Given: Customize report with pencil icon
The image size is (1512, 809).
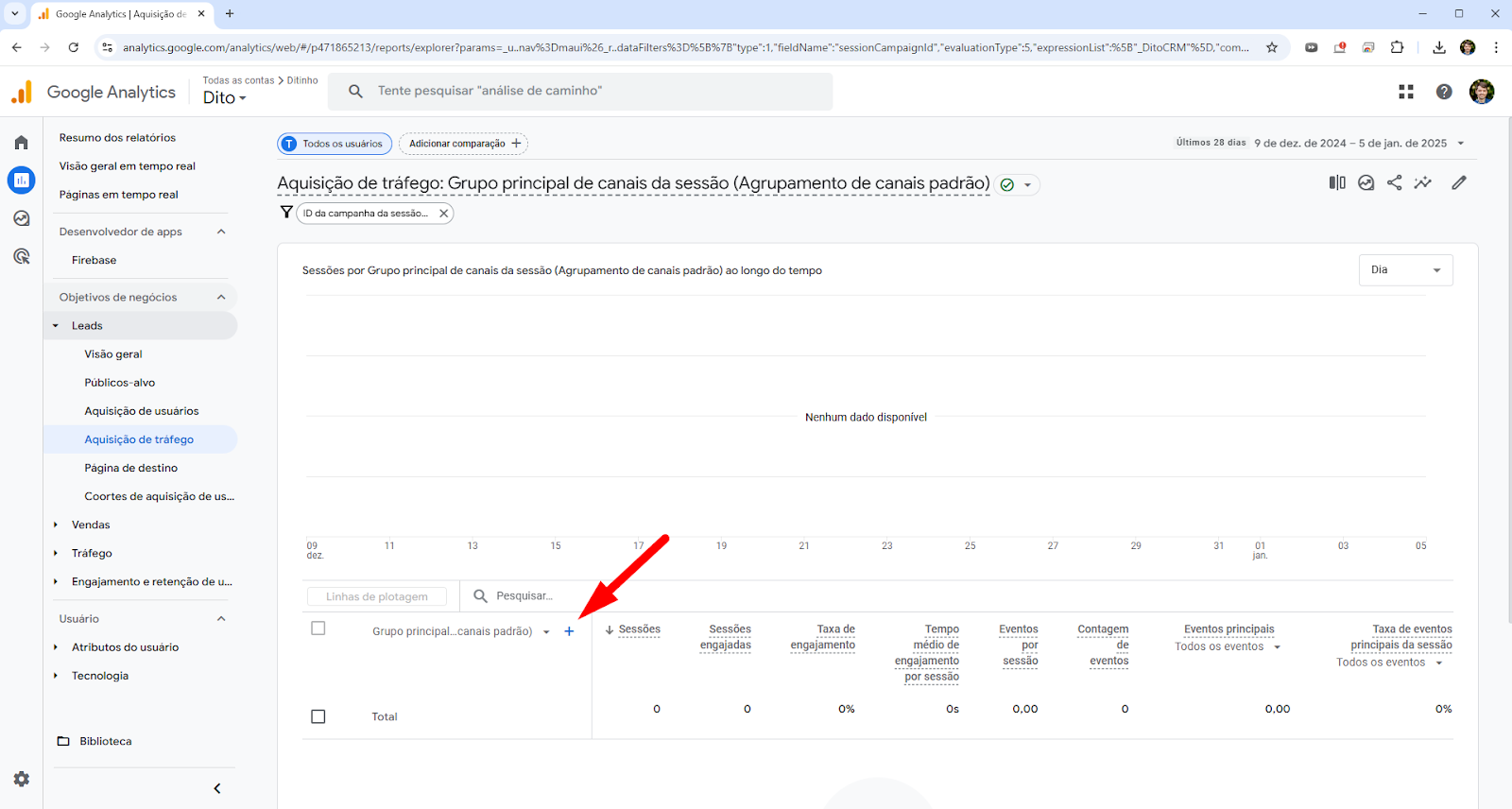Looking at the screenshot, I should pyautogui.click(x=1459, y=182).
